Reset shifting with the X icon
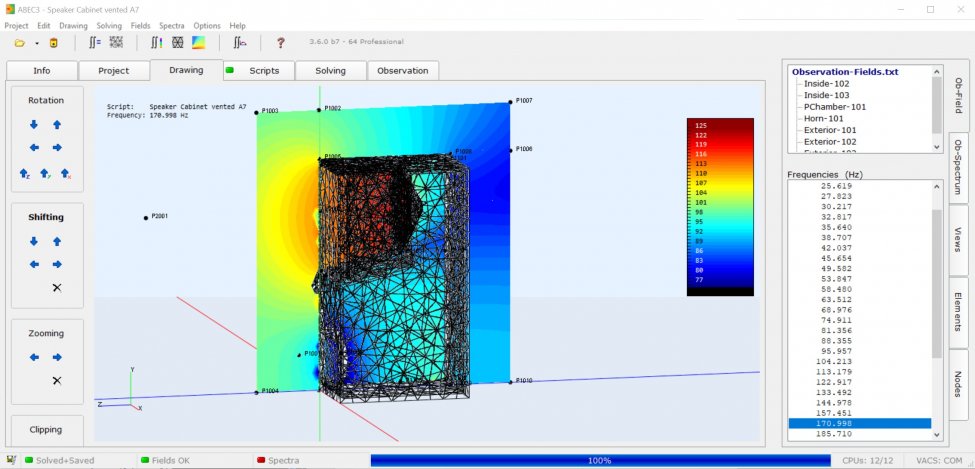975x469 pixels. point(57,288)
